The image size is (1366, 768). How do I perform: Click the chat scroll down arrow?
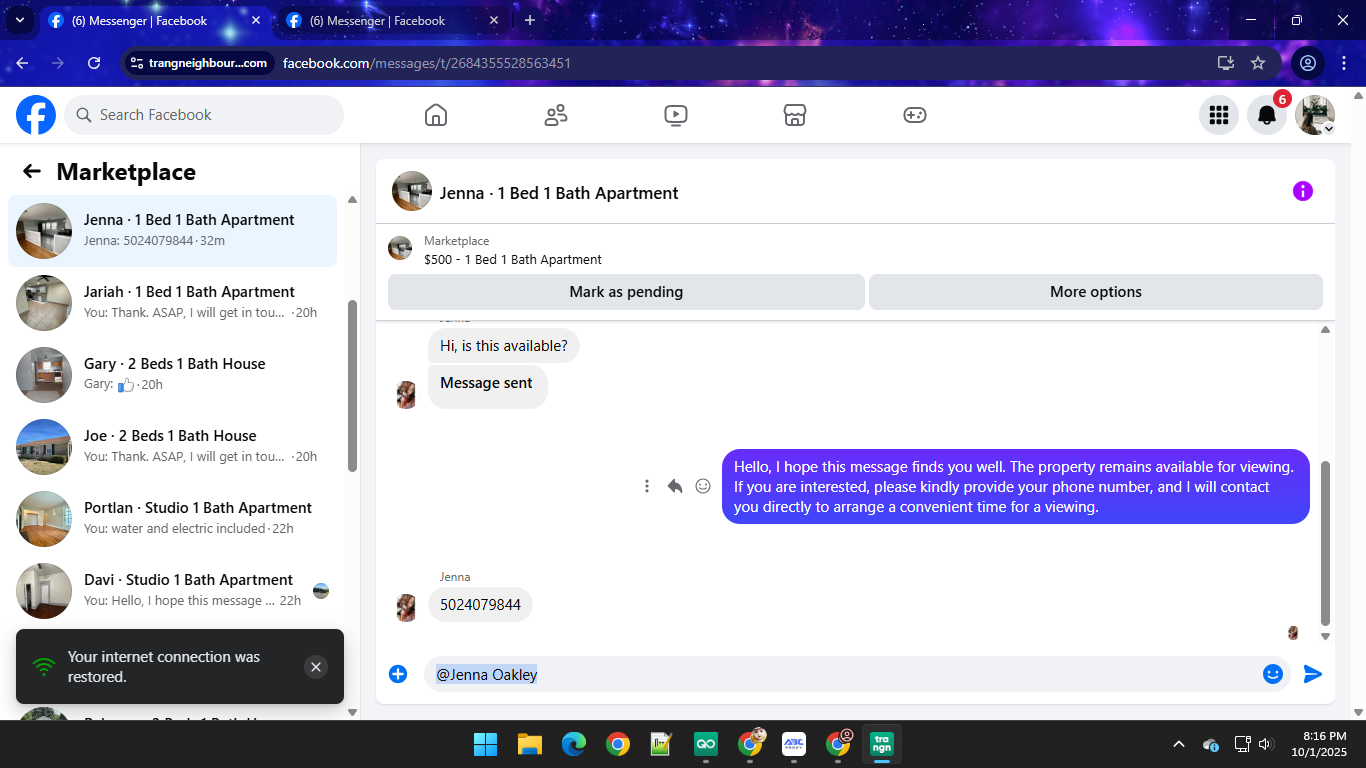1326,636
